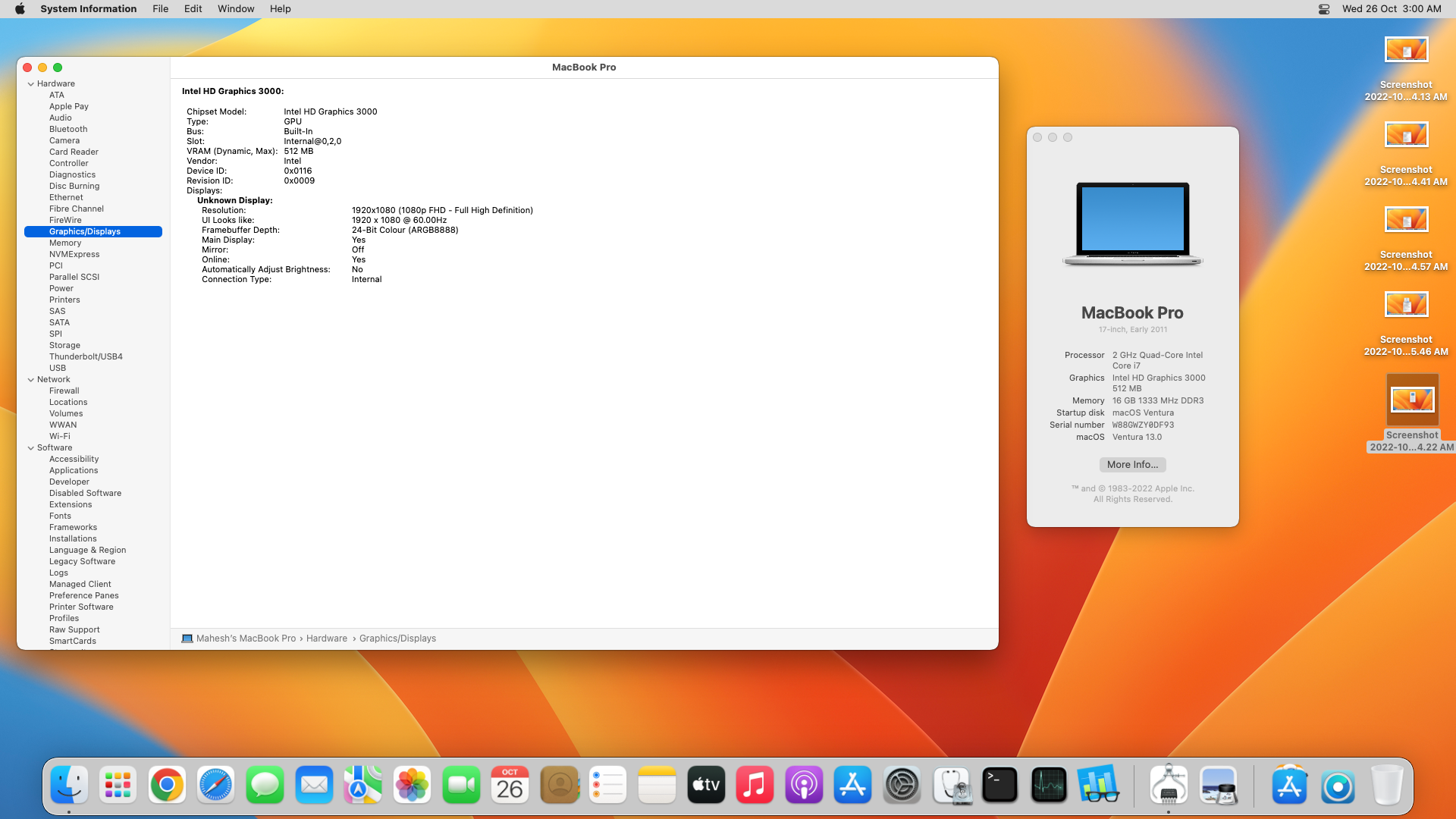Open Google Chrome from the dock

point(167,786)
